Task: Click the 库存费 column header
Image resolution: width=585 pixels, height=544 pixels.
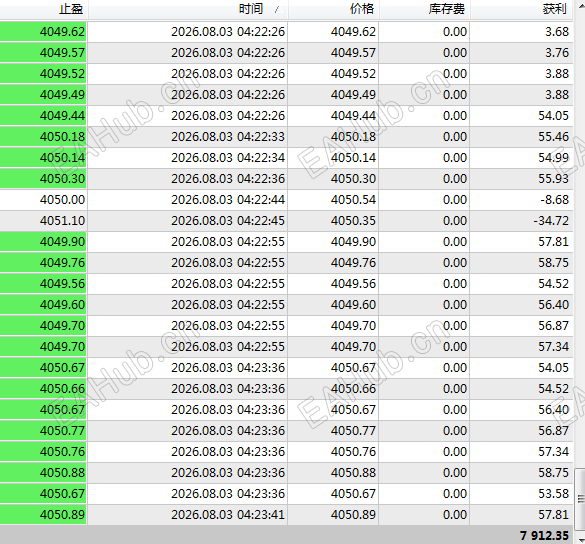Action: coord(425,9)
